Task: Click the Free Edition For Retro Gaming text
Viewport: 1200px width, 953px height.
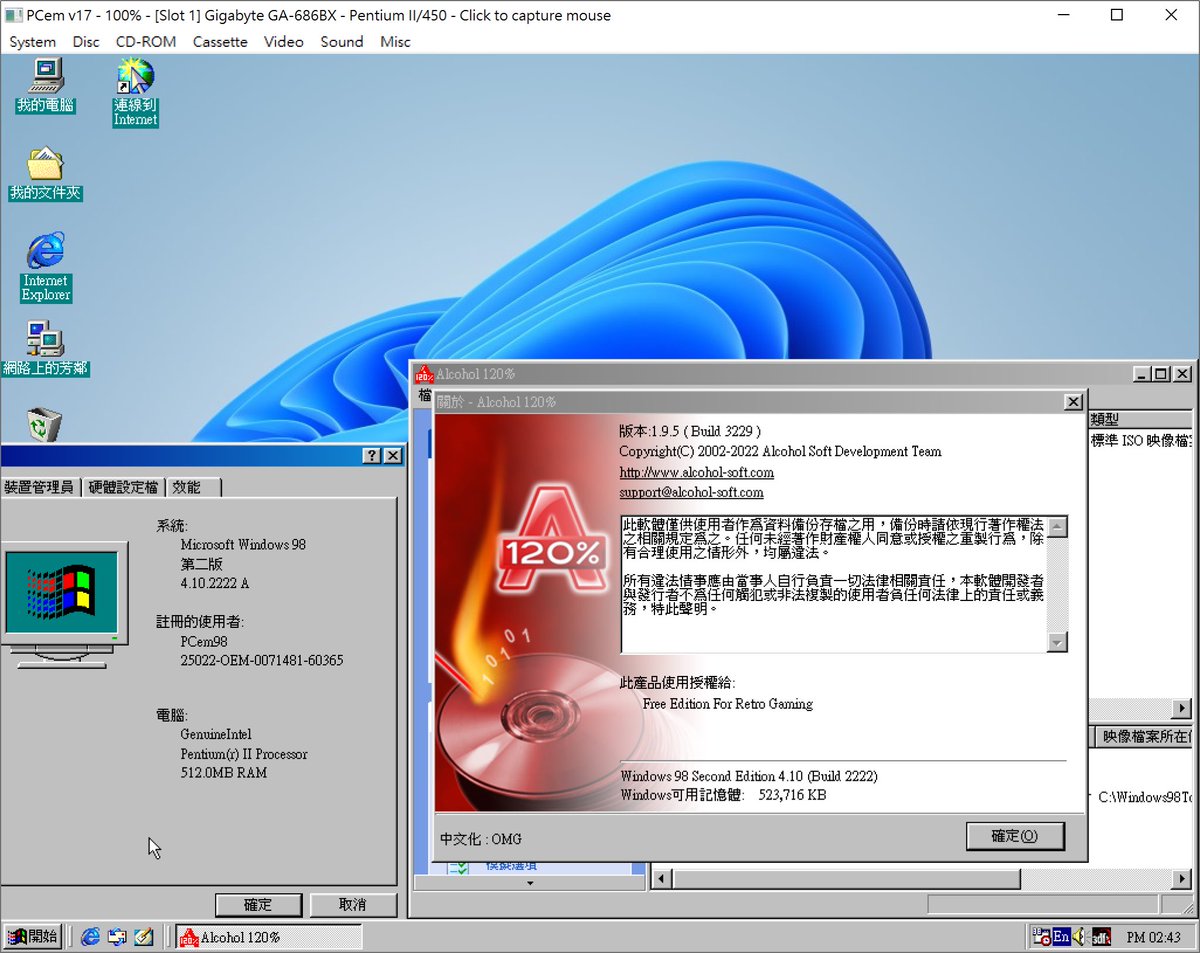Action: (728, 704)
